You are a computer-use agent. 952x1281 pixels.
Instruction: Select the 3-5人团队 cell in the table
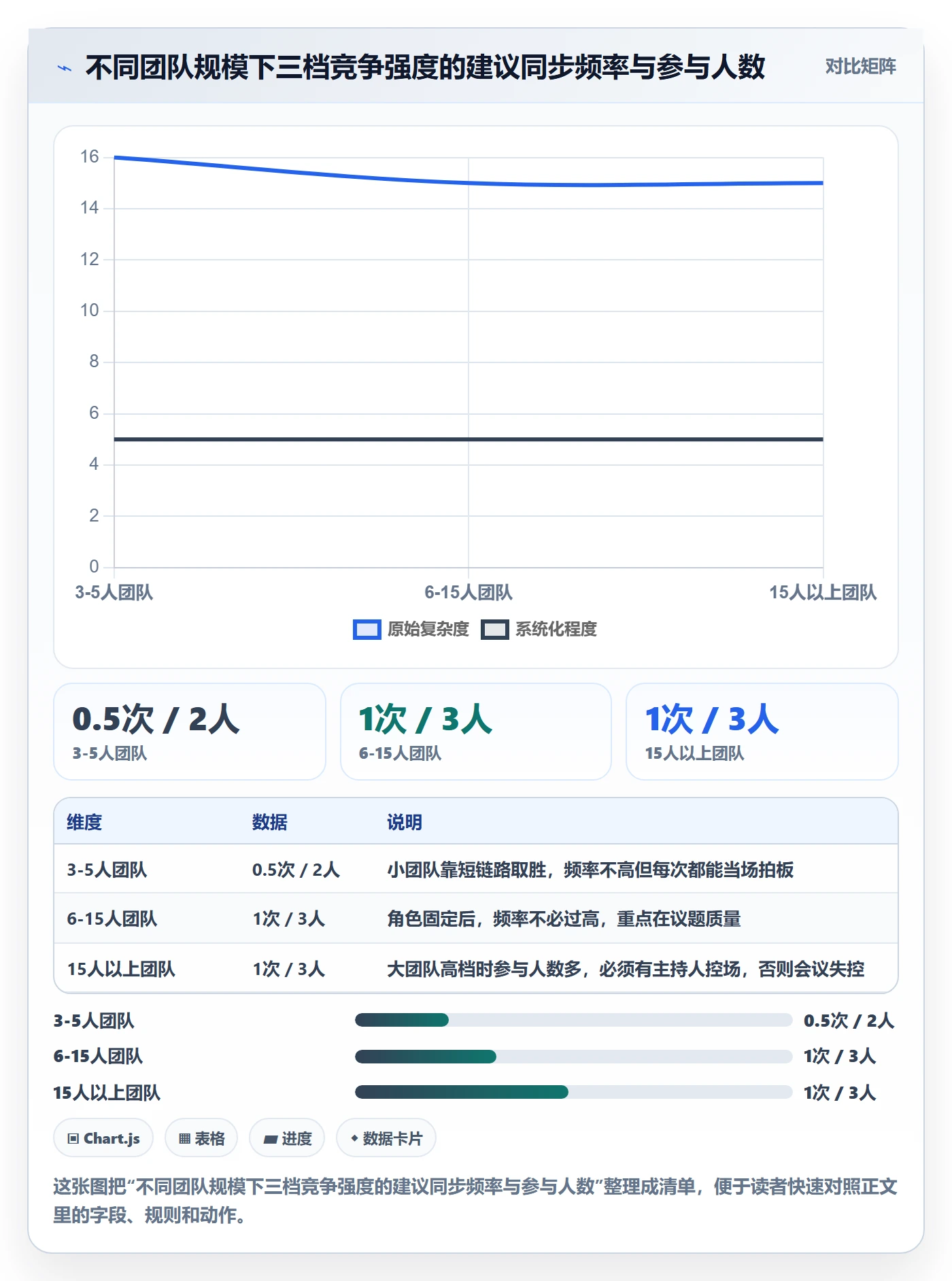coord(107,870)
